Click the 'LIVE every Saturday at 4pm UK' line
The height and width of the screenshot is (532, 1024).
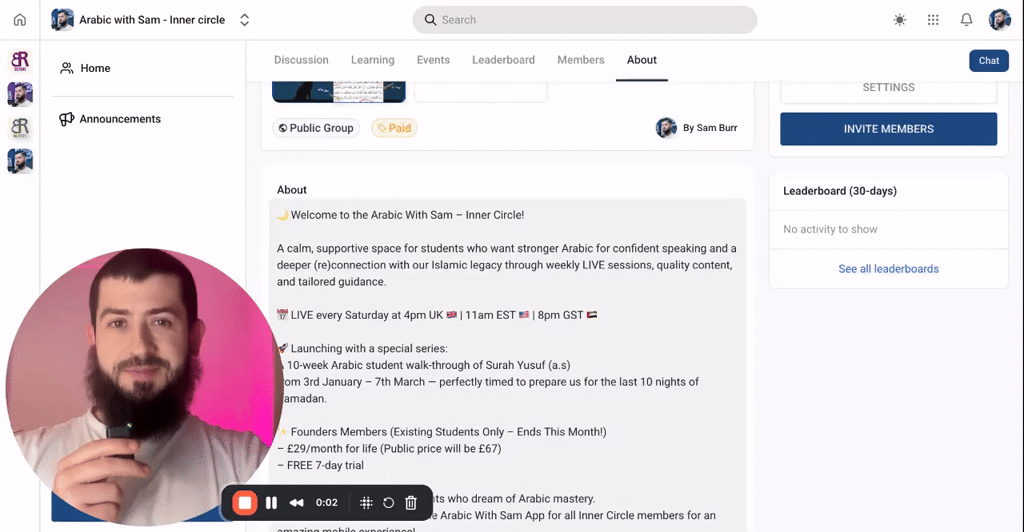(437, 315)
